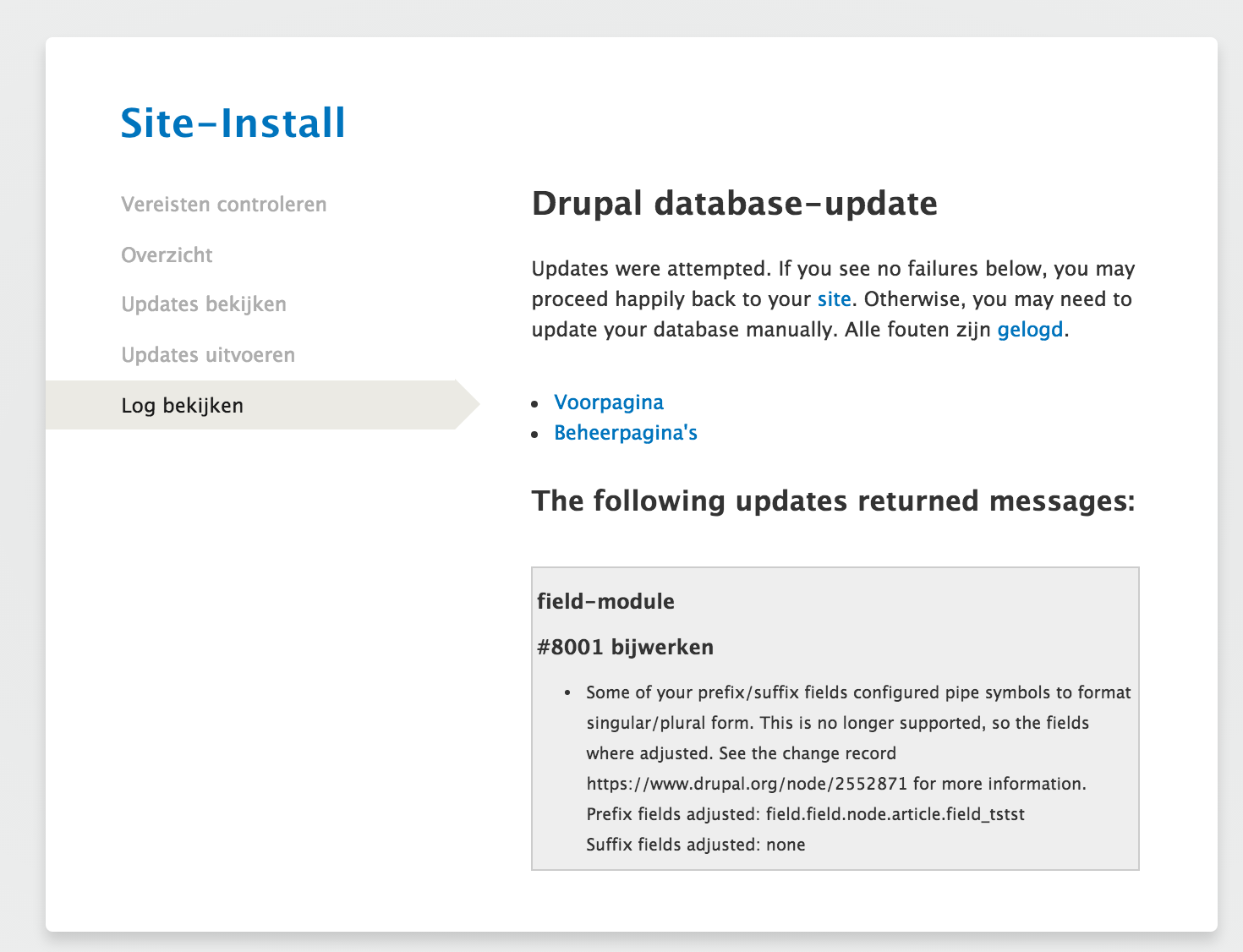Click 'Suffix fields adjusted: none' line
The width and height of the screenshot is (1243, 952).
click(695, 845)
